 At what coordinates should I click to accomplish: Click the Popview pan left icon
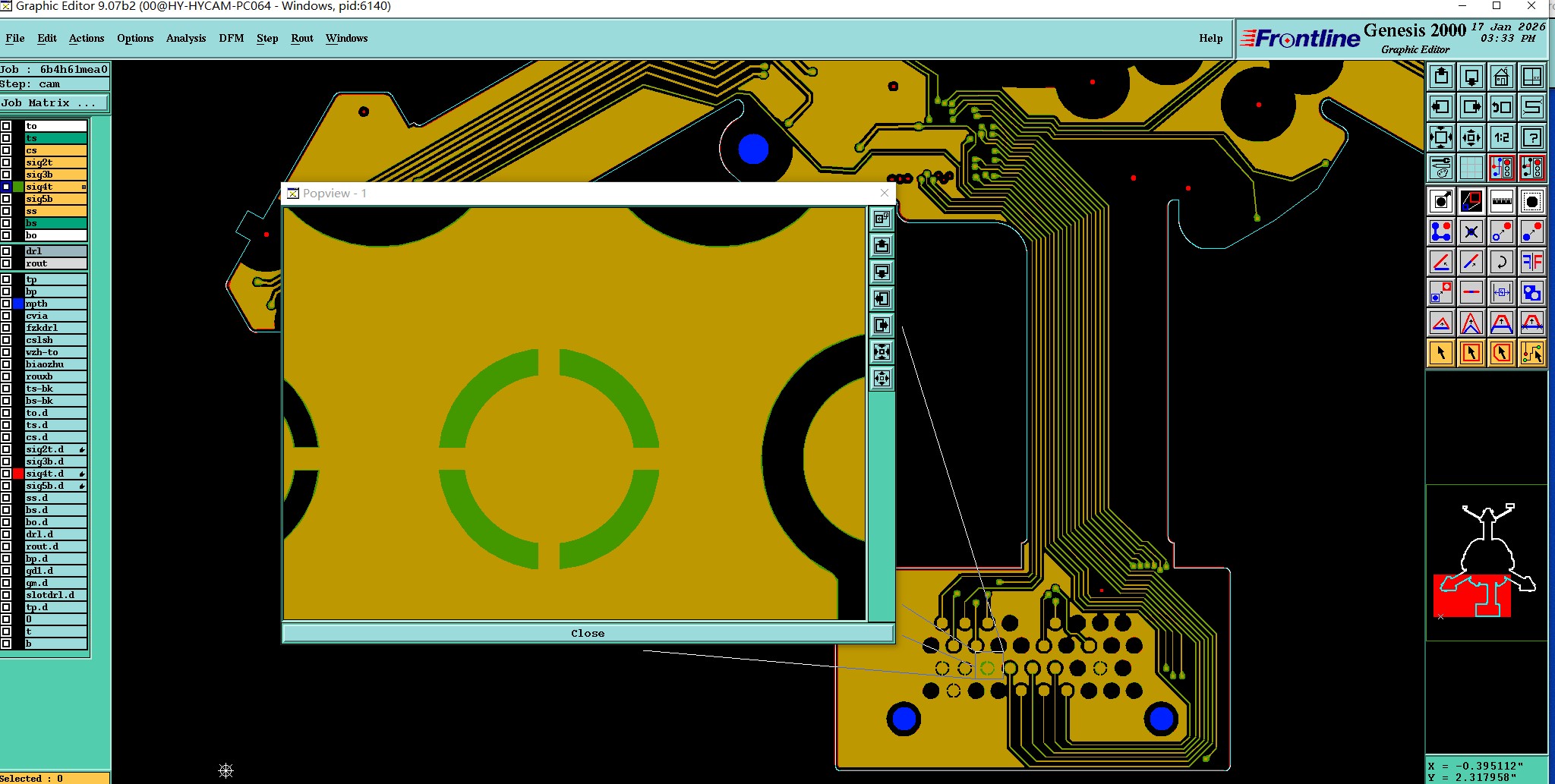882,298
